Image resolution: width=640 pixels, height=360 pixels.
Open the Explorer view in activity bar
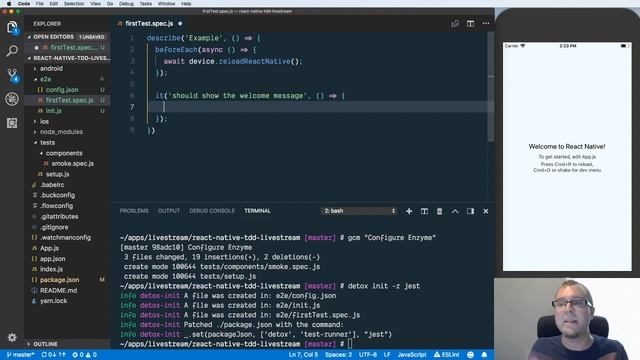pos(12,28)
